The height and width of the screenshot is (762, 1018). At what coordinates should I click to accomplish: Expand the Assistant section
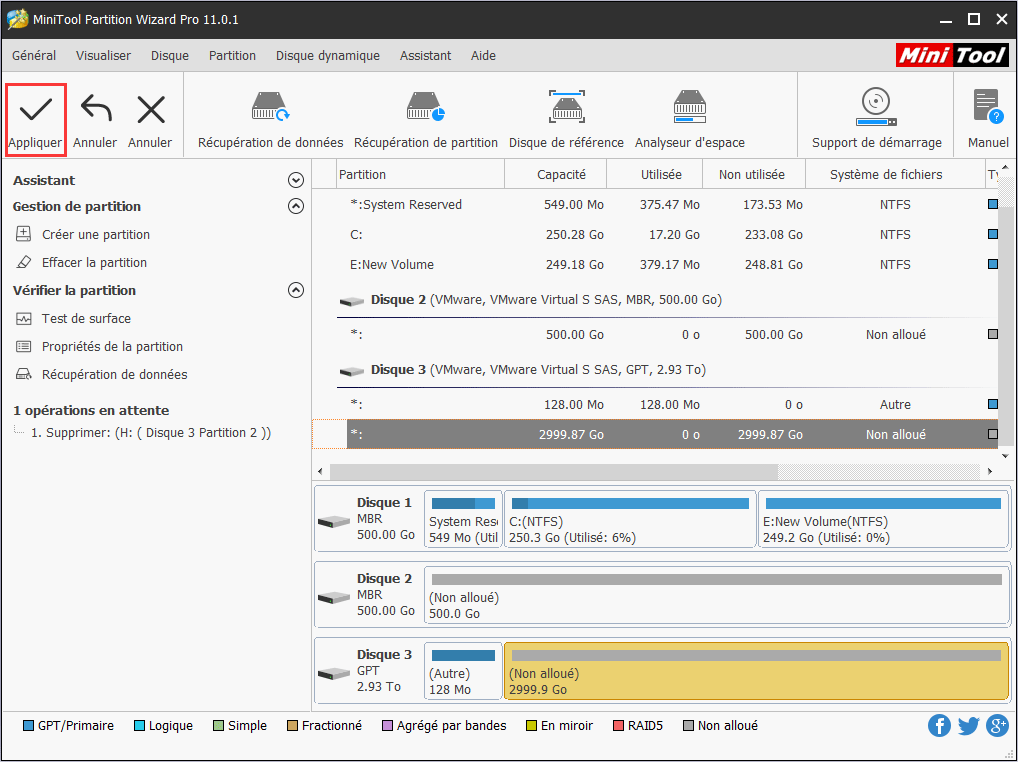point(295,181)
